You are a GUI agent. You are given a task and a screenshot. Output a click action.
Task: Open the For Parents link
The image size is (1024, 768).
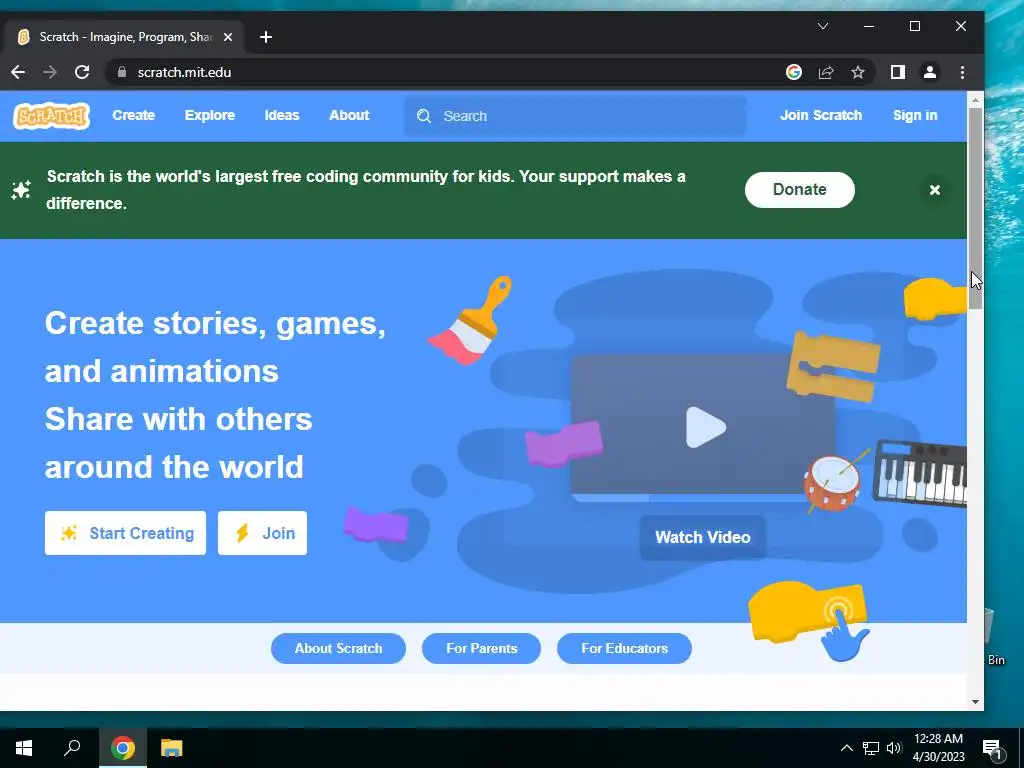pyautogui.click(x=481, y=648)
